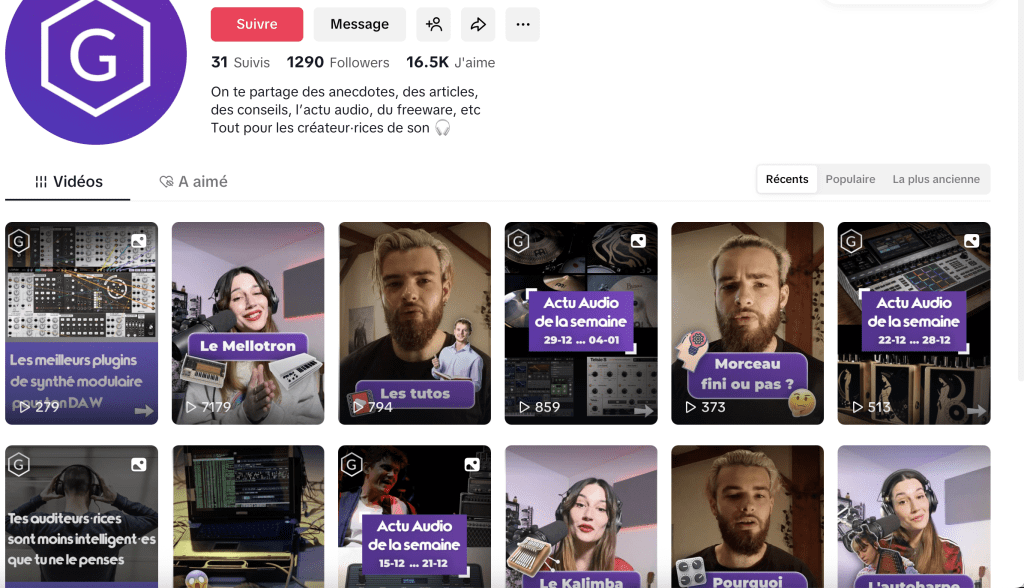Click the Suivre button
1024x588 pixels.
pyautogui.click(x=256, y=24)
